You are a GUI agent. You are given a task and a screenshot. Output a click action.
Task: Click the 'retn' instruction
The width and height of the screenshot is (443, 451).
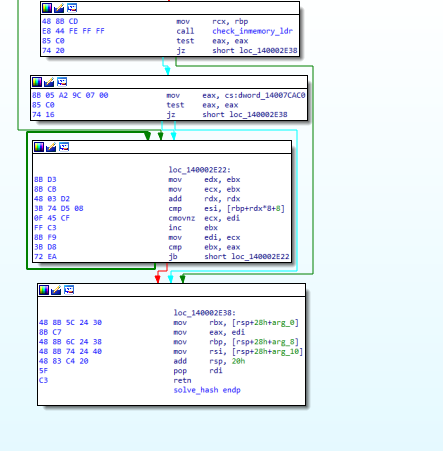[182, 381]
